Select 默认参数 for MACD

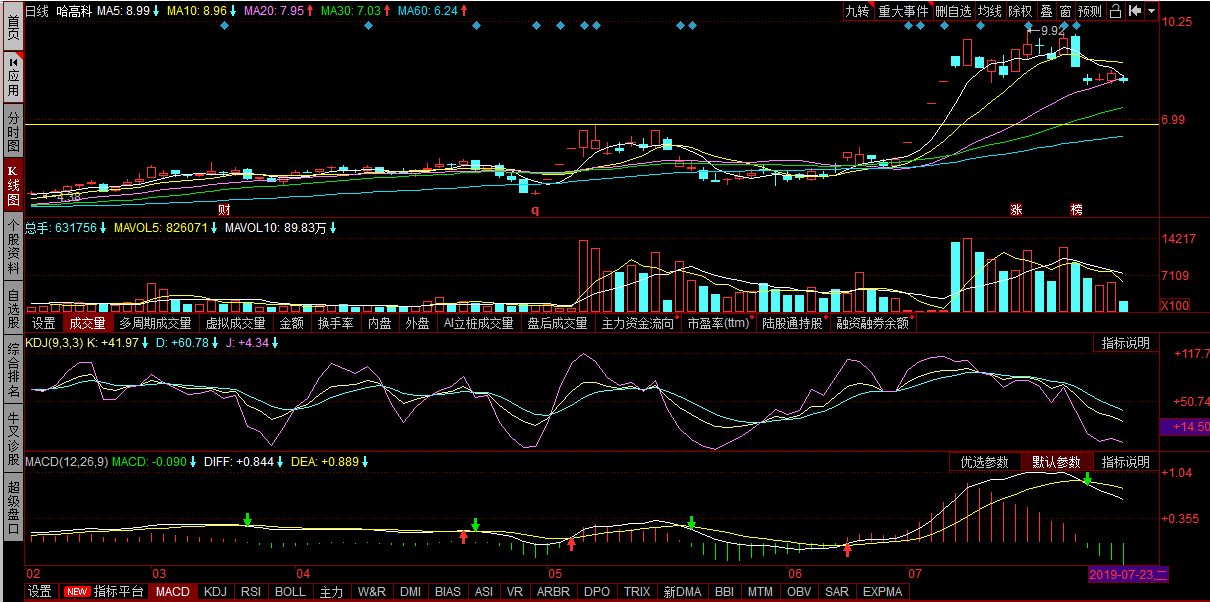tap(1057, 462)
